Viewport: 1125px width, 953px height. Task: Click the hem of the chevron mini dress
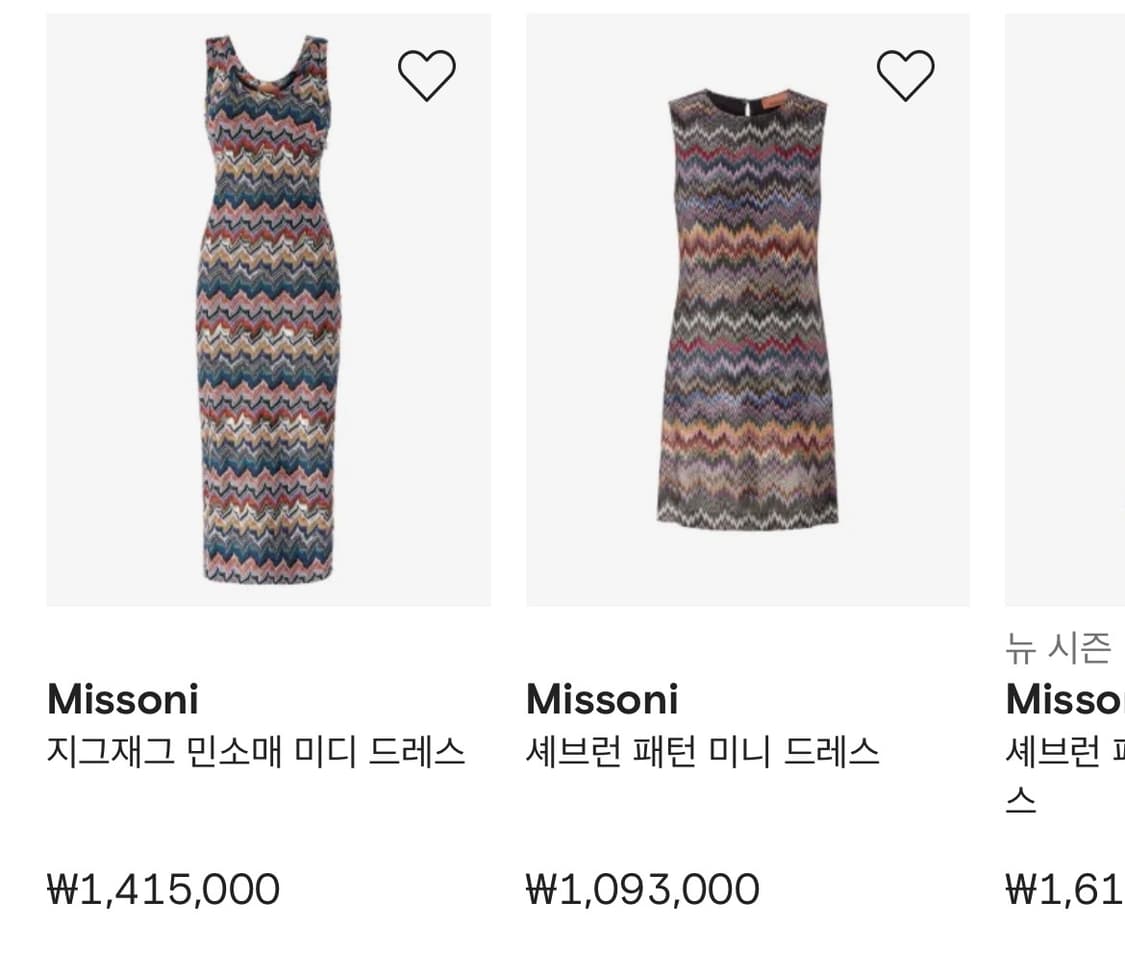[x=747, y=513]
